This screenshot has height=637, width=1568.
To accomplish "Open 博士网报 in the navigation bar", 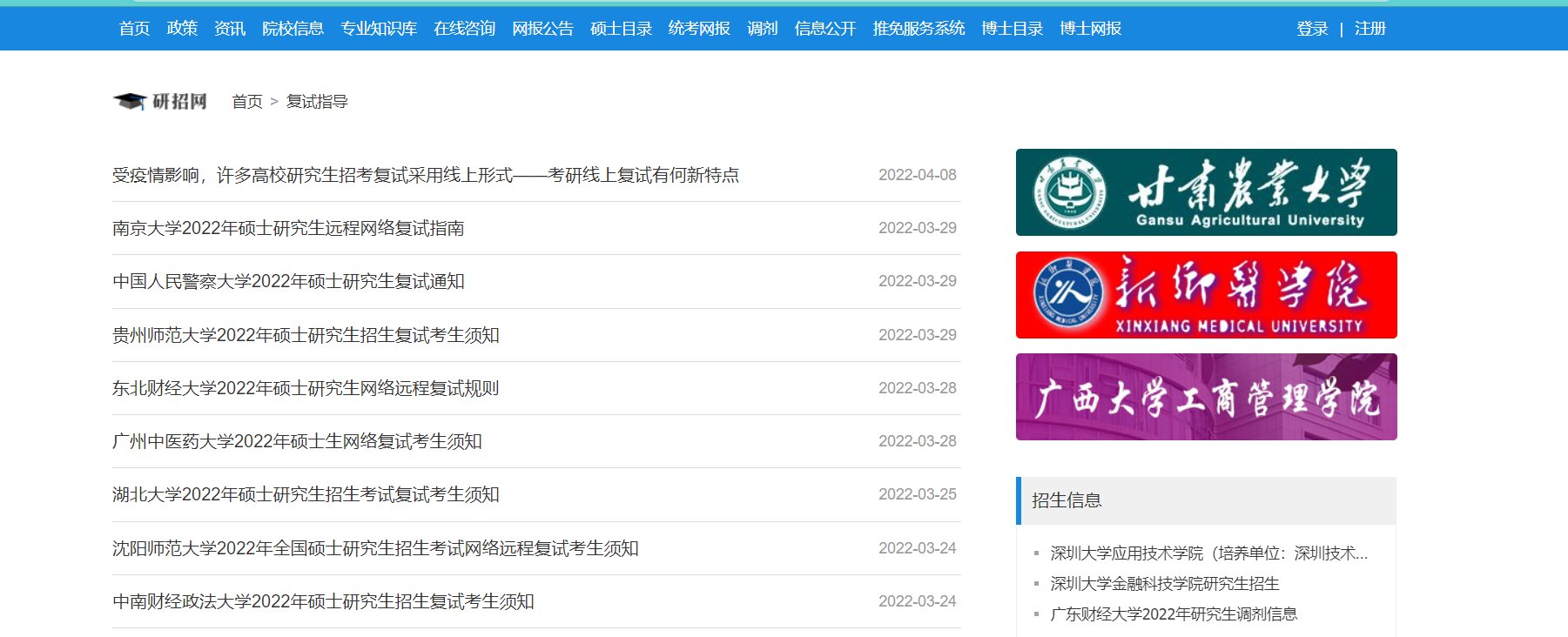I will [1091, 29].
